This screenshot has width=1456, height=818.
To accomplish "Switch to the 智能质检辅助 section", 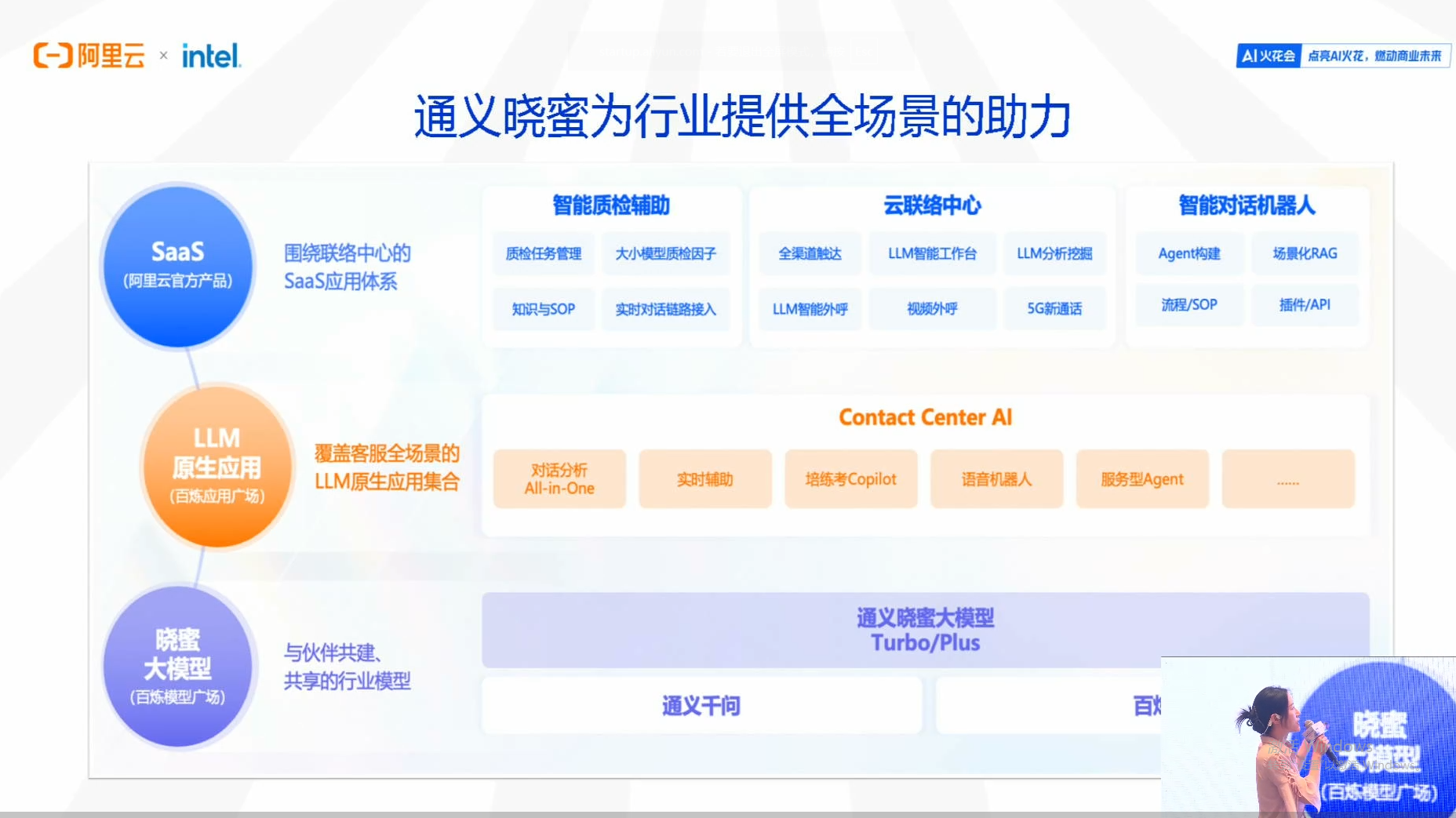I will click(611, 205).
